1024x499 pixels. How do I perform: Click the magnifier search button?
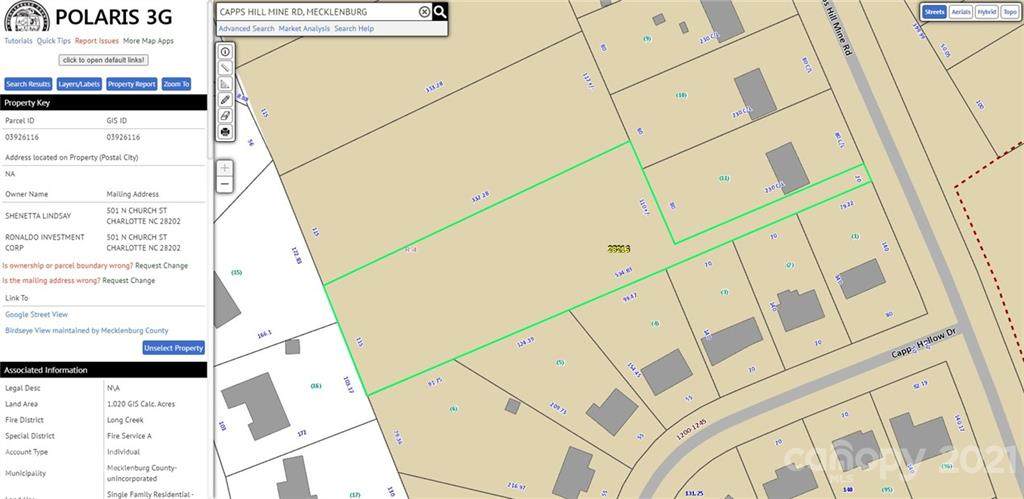pos(440,11)
